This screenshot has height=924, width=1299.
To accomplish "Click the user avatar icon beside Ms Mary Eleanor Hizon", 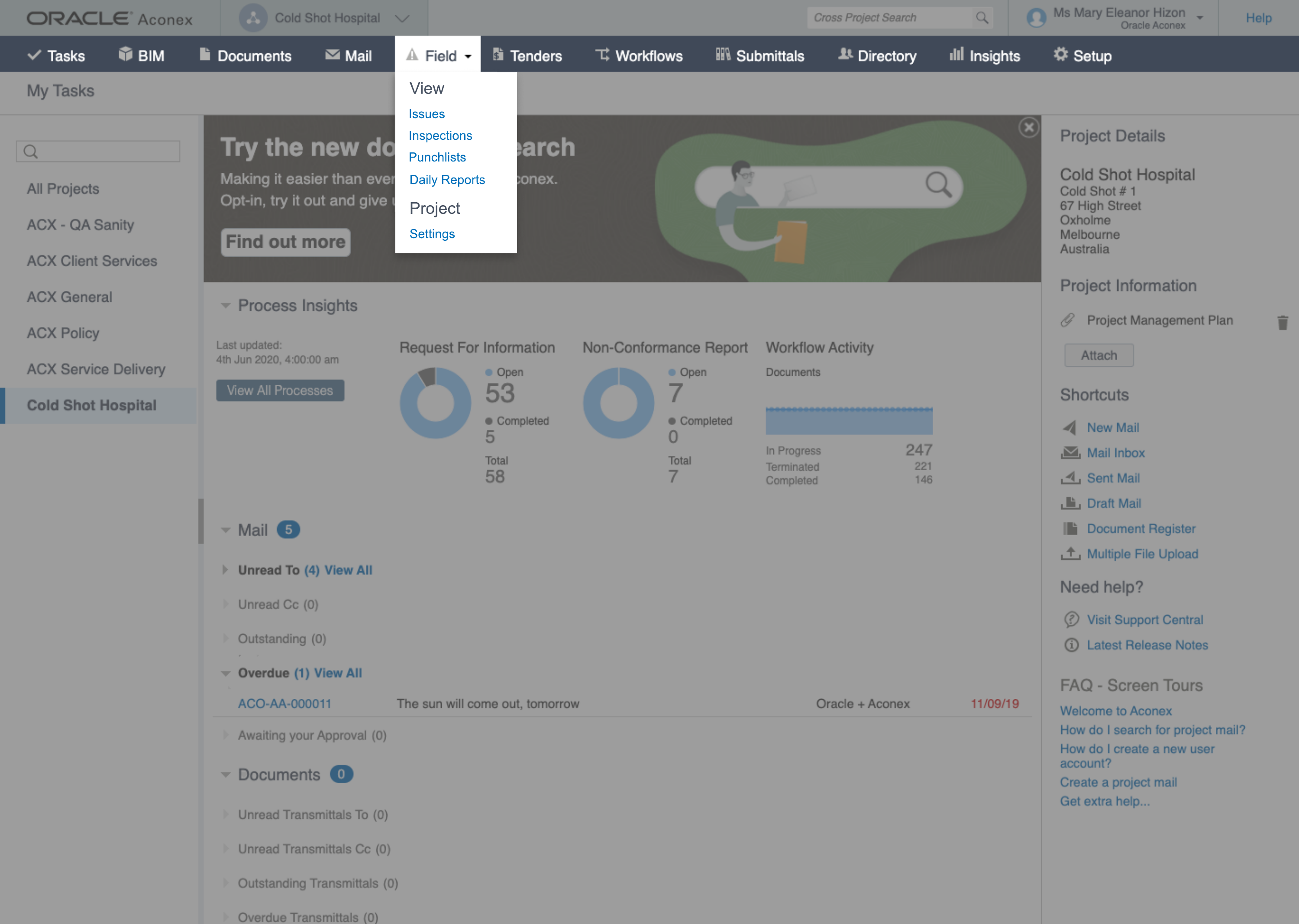I will (x=1036, y=18).
